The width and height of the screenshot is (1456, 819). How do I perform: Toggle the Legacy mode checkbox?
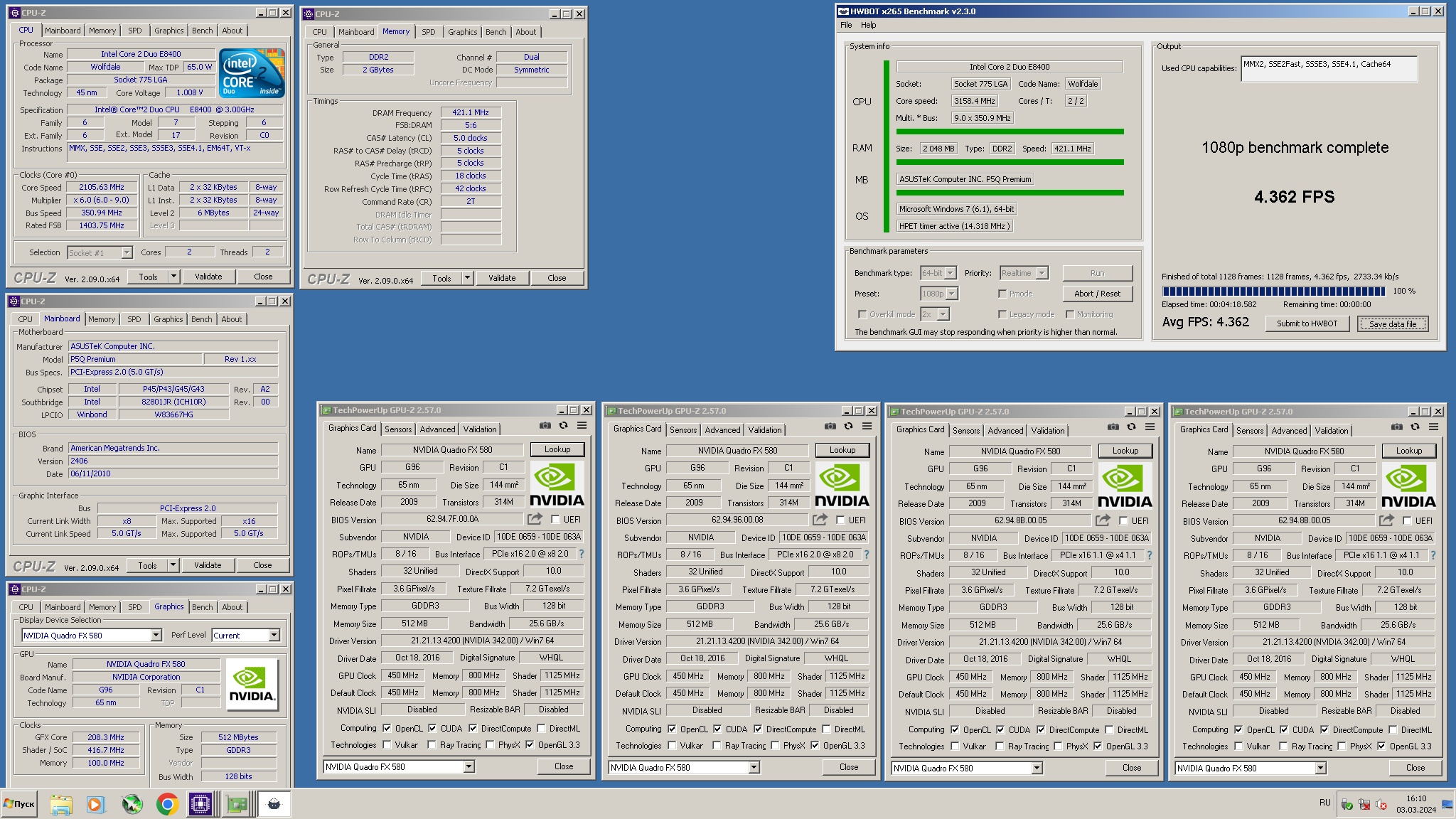1002,314
